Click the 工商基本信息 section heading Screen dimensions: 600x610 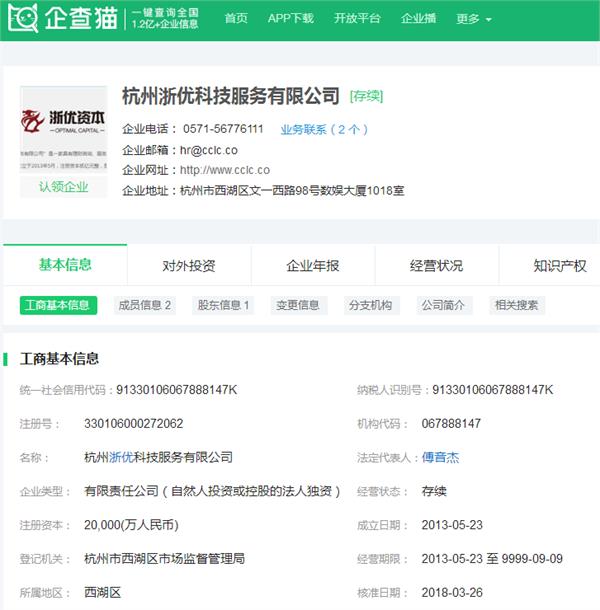59,359
